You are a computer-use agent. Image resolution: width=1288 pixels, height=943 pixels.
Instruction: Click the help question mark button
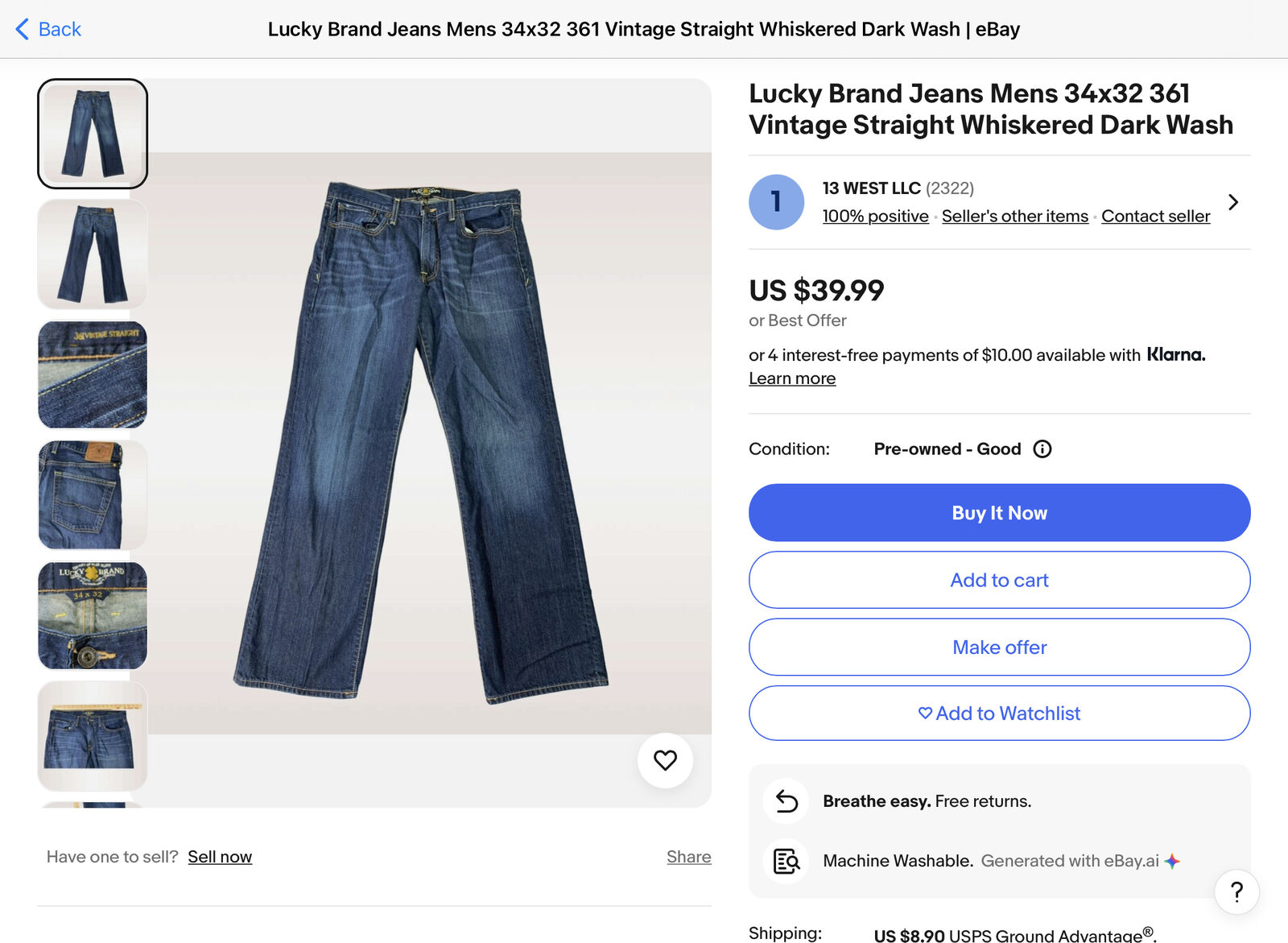click(x=1236, y=891)
